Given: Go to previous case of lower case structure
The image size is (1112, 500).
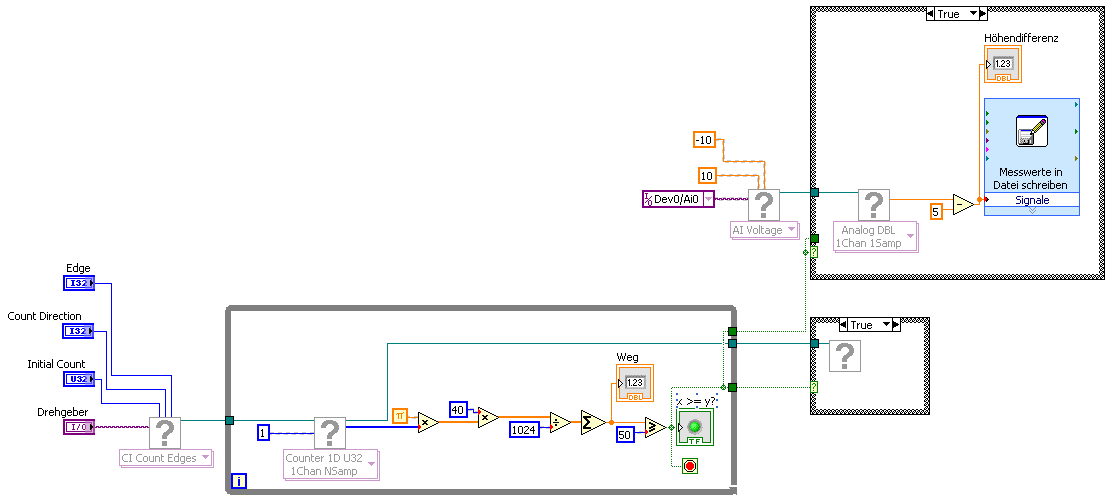Looking at the screenshot, I should pos(844,325).
